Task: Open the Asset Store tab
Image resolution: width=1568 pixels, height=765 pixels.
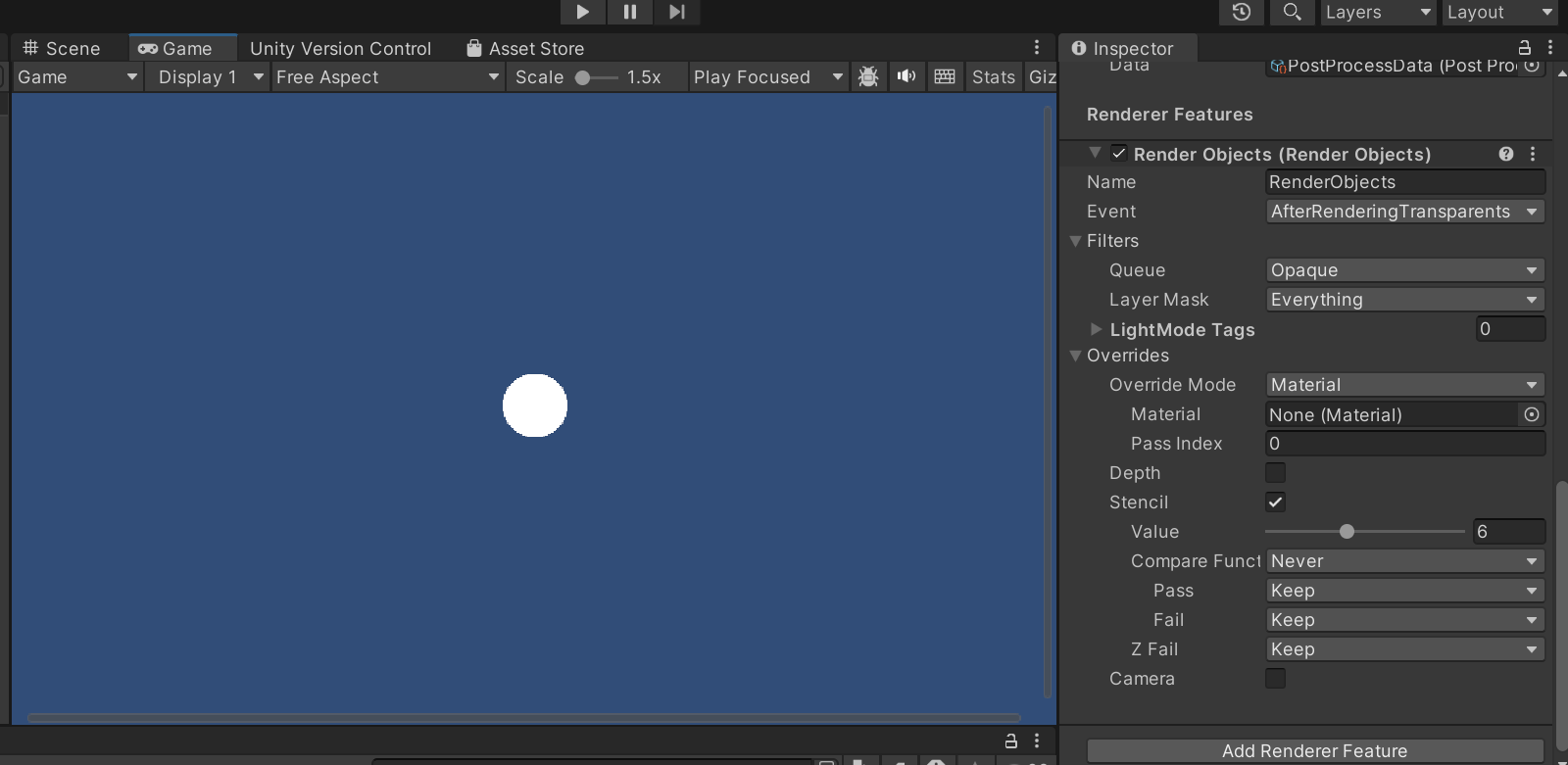Action: coord(525,48)
